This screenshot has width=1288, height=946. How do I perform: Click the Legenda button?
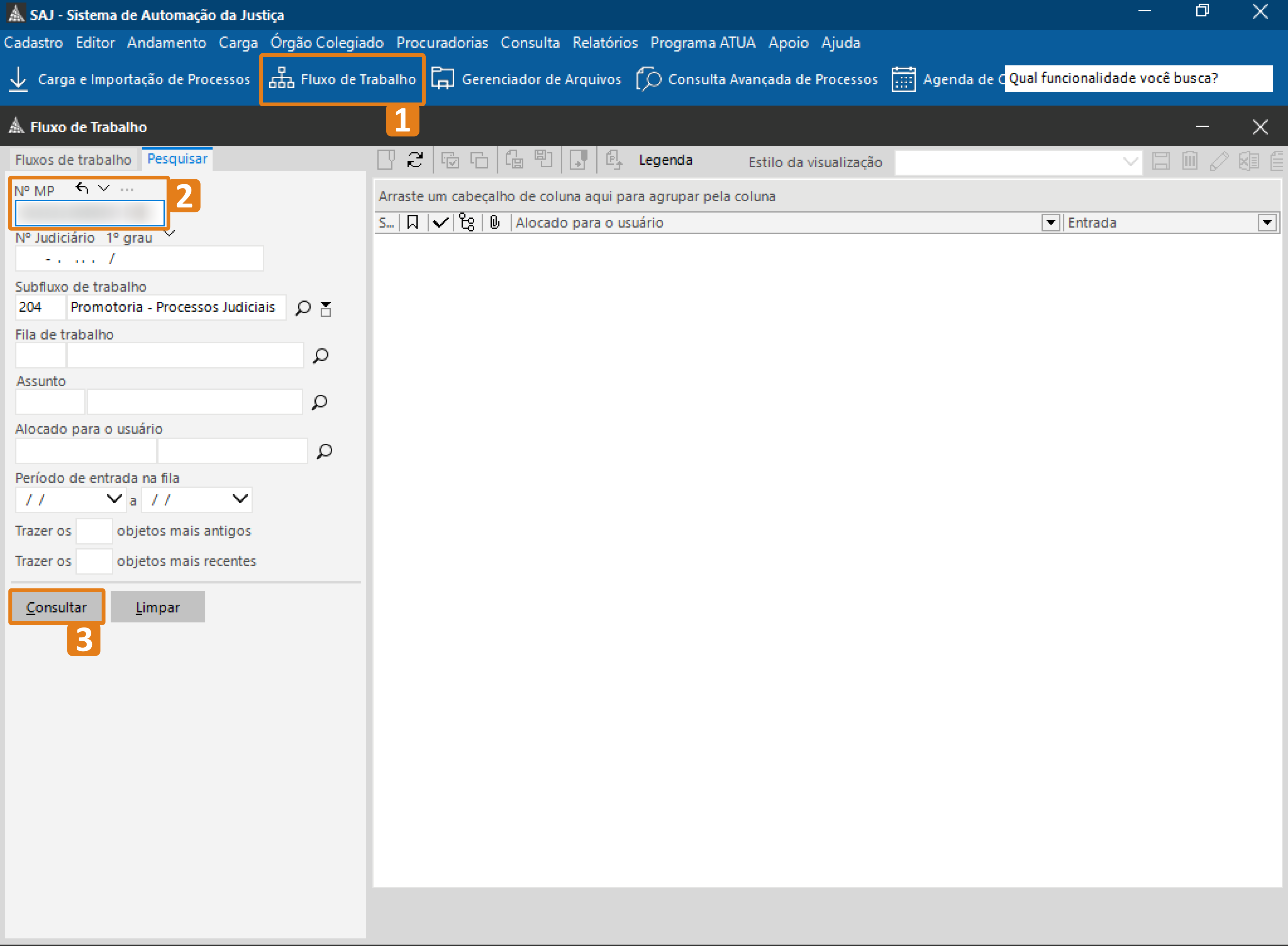(665, 160)
